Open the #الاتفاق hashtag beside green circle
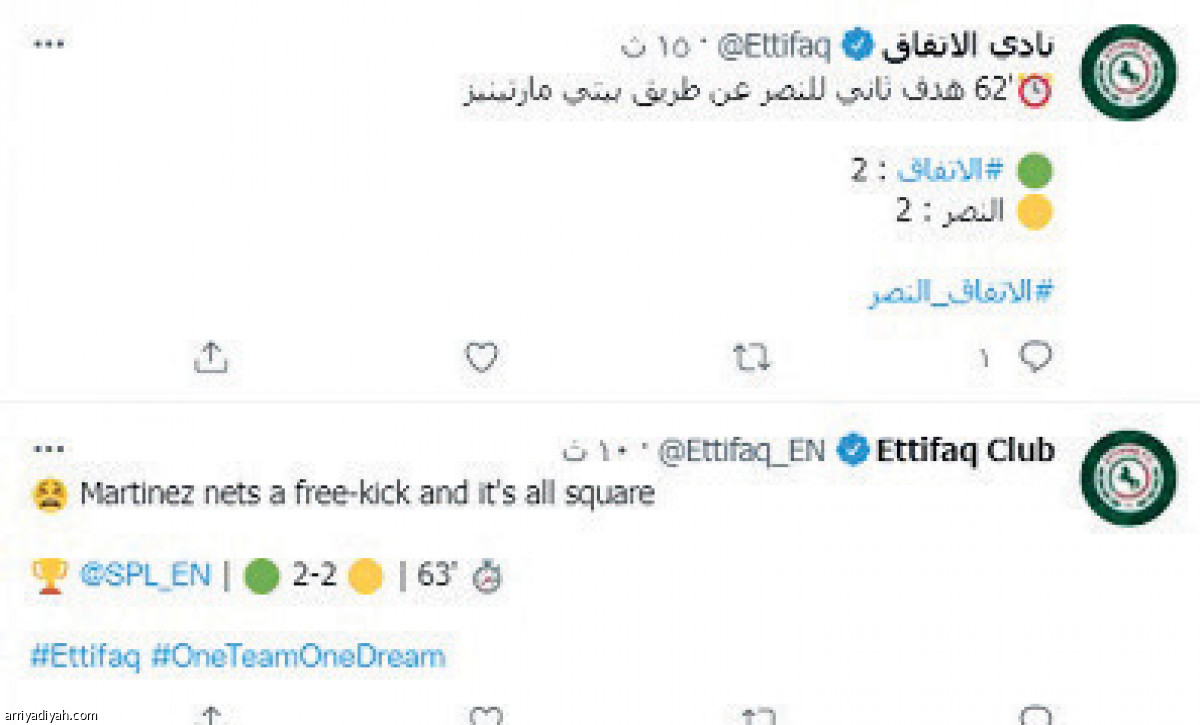 pyautogui.click(x=949, y=170)
